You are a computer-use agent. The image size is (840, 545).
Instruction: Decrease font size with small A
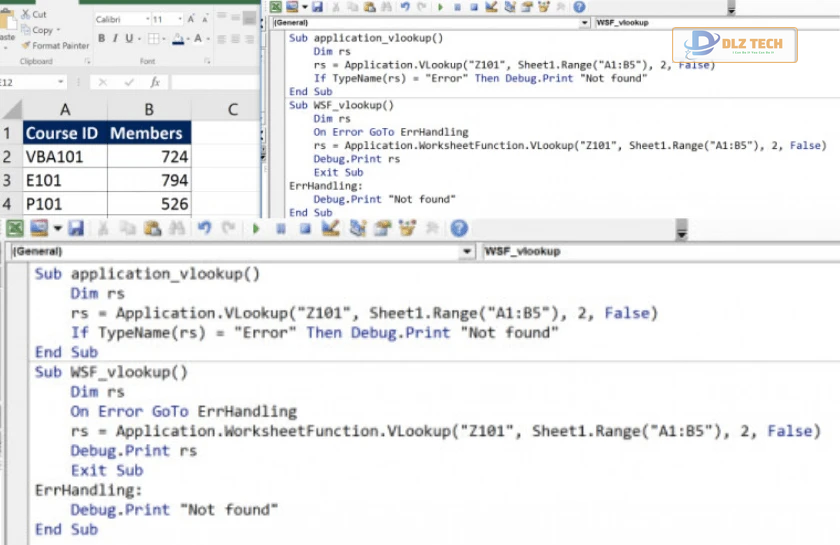pyautogui.click(x=205, y=19)
